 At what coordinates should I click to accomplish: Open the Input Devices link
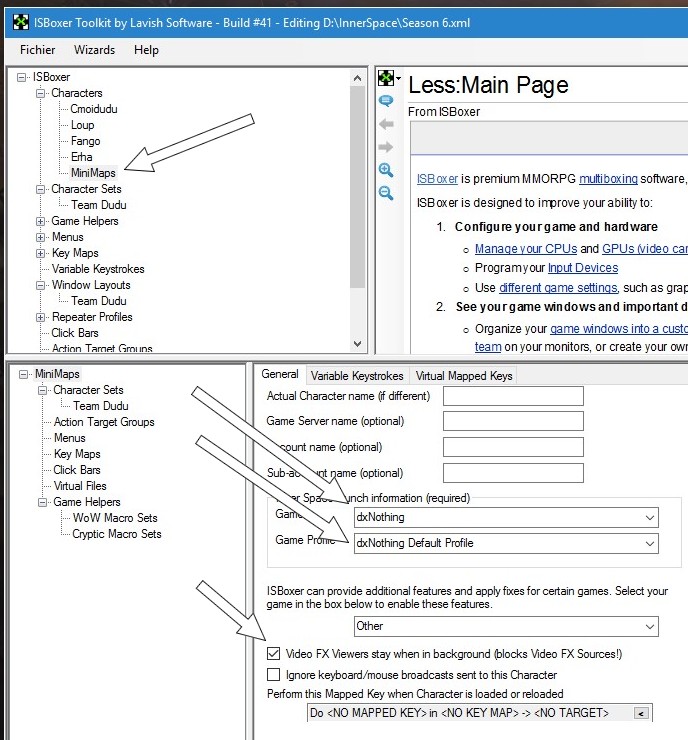[583, 268]
